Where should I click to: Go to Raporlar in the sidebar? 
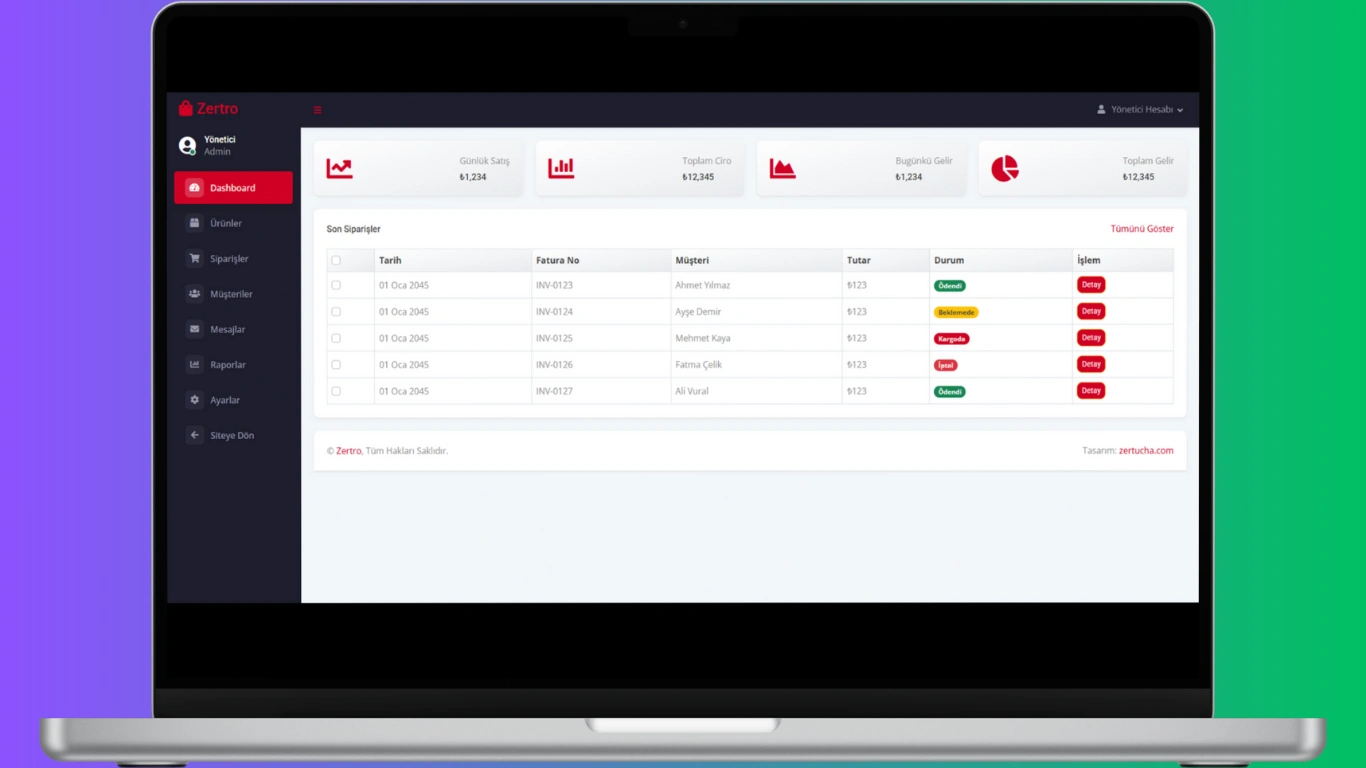pos(228,365)
